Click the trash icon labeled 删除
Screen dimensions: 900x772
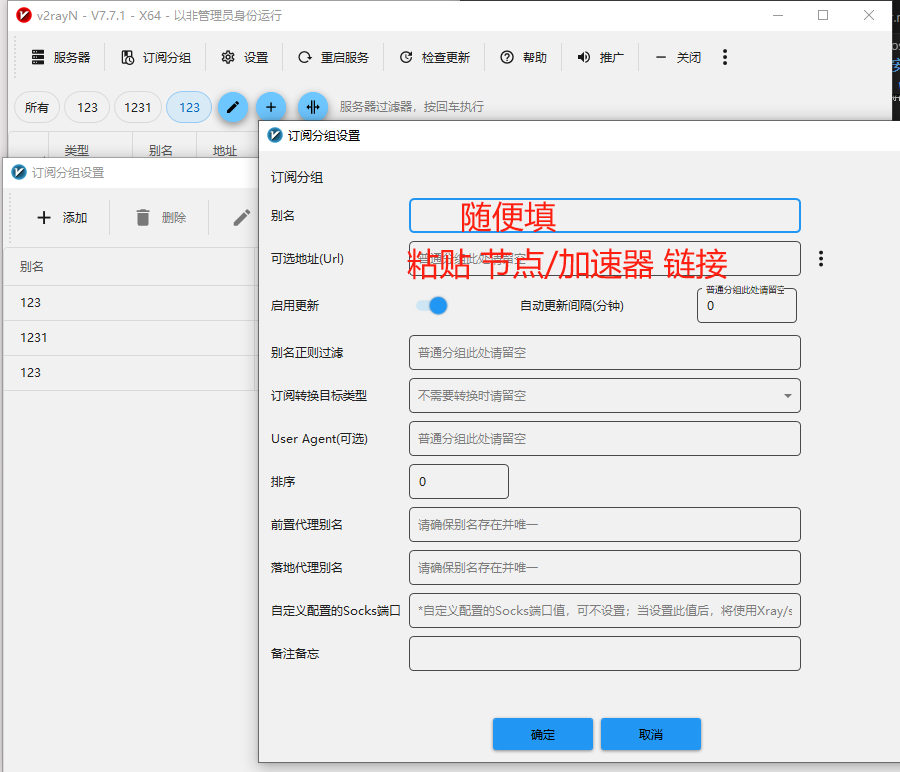(143, 217)
